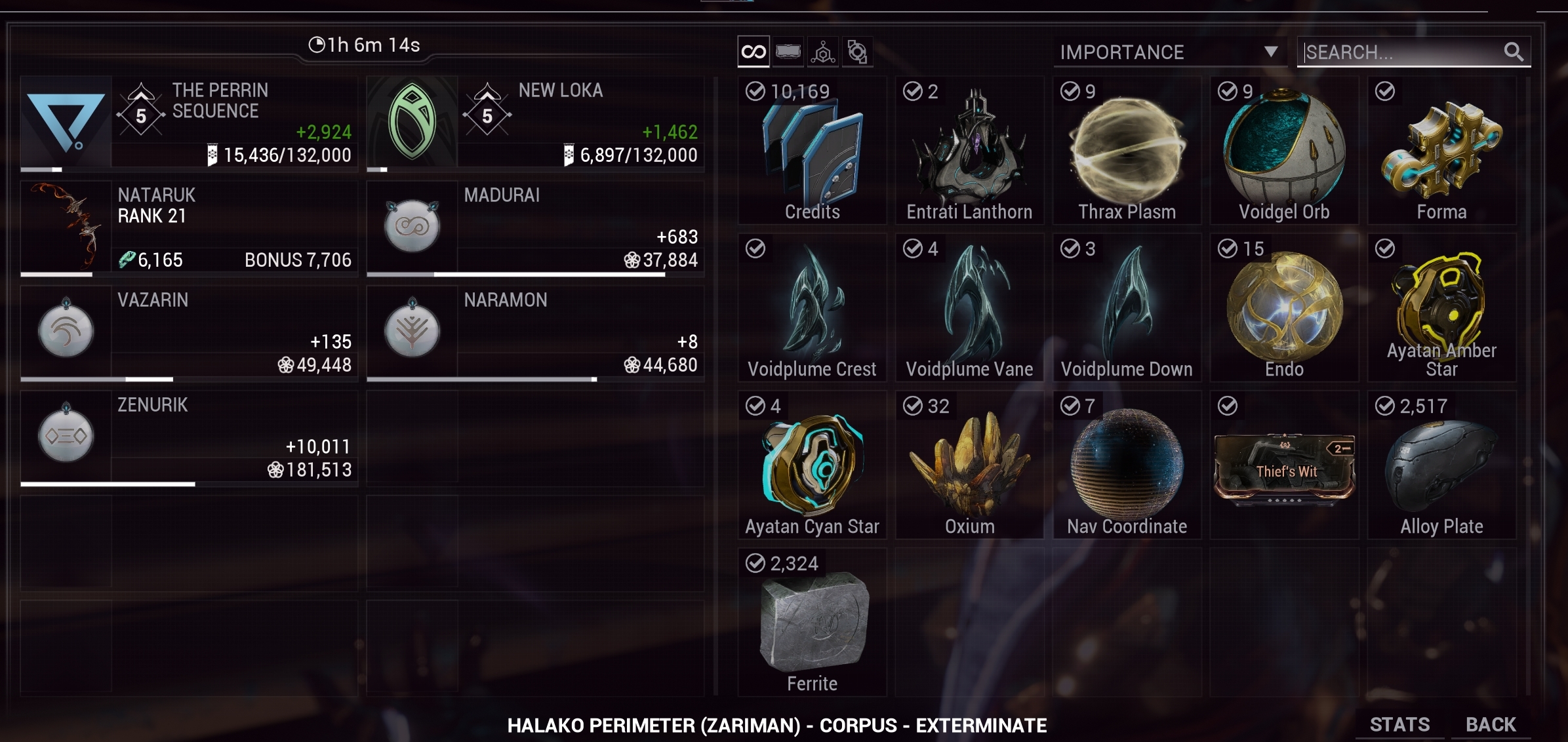Toggle the checkmark on the Forma reward
Image resolution: width=1568 pixels, height=742 pixels.
coord(1385,91)
